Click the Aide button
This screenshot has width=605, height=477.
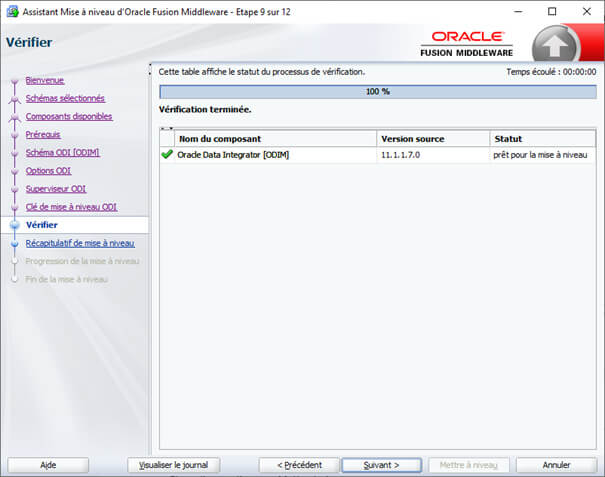pyautogui.click(x=48, y=465)
